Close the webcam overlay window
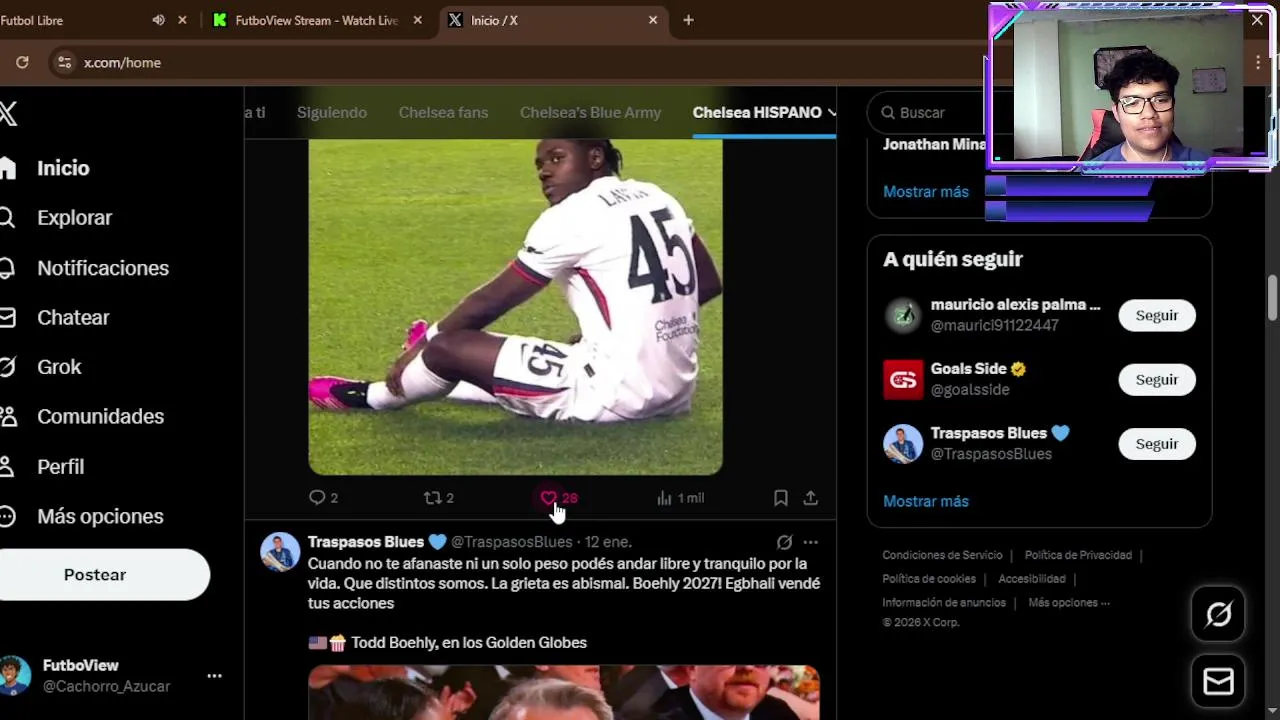The image size is (1280, 720). pyautogui.click(x=1257, y=19)
